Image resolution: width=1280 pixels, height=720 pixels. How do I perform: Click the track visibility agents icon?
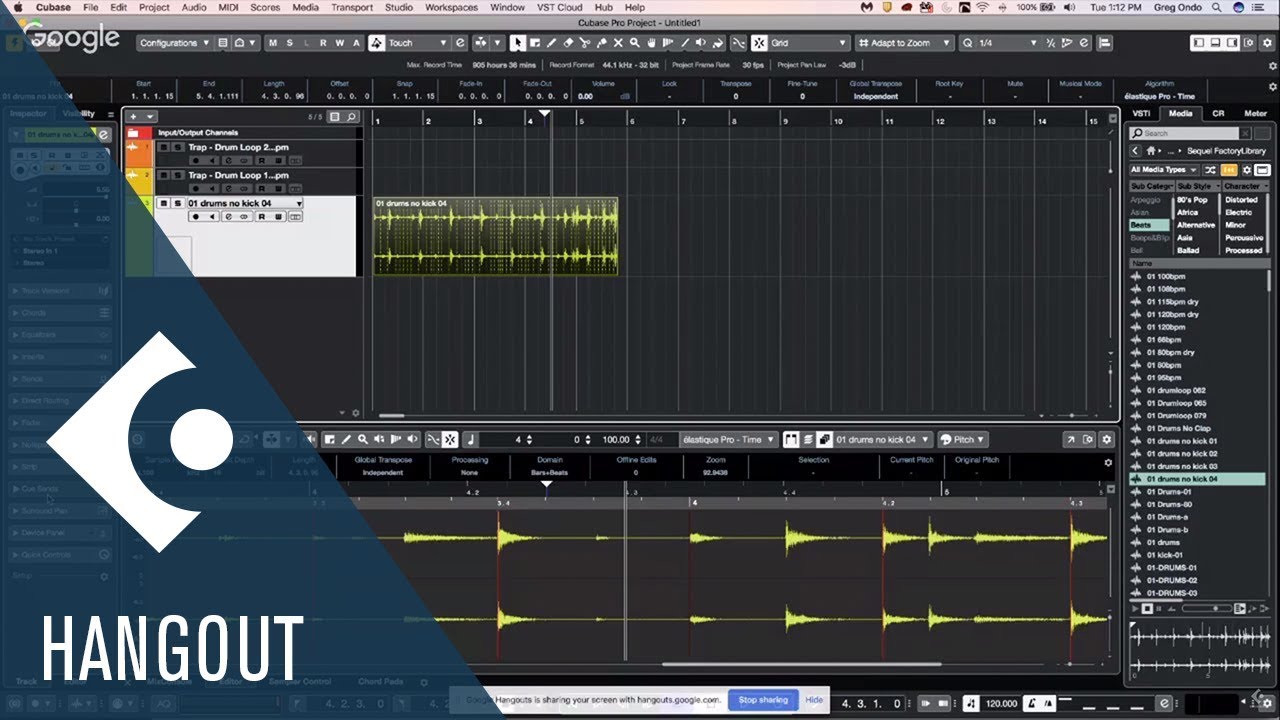click(336, 117)
